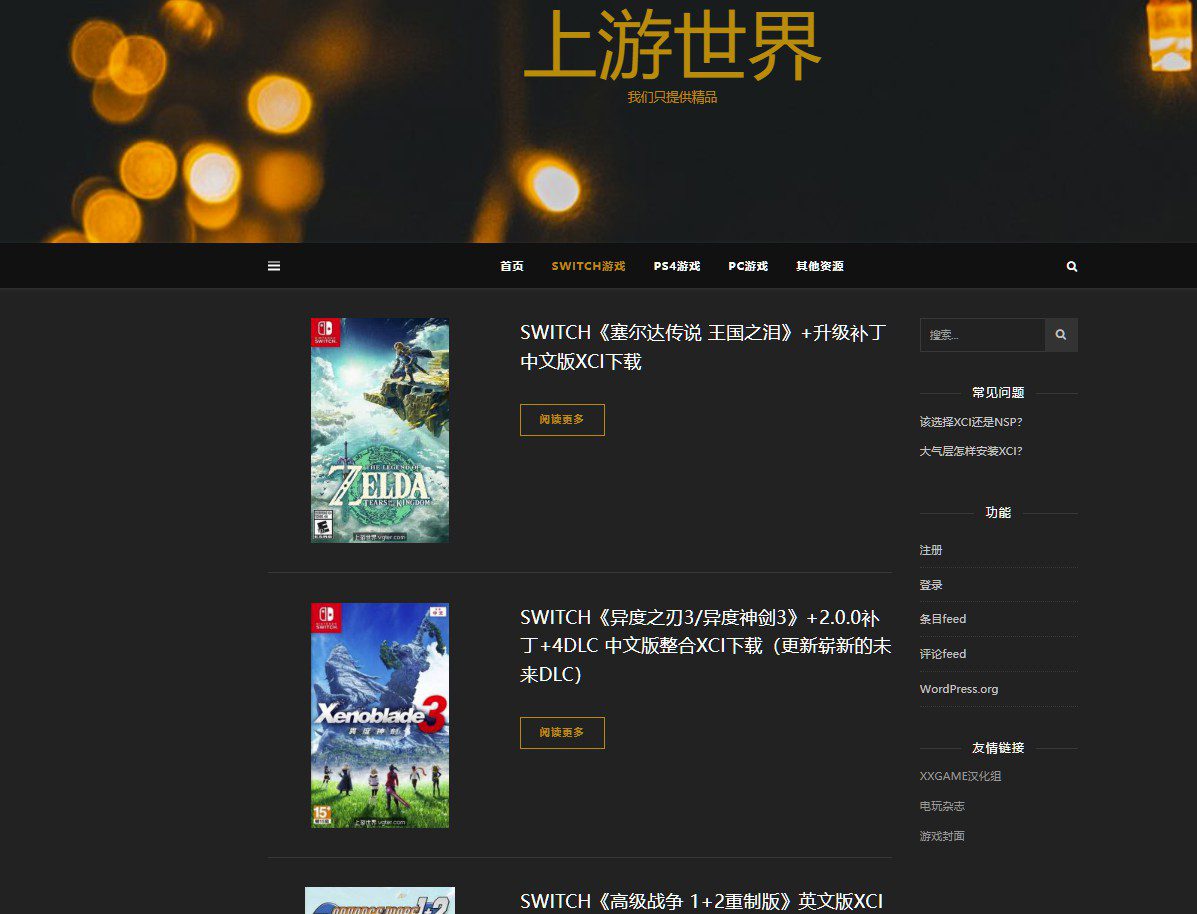
Task: Visit the WordPress.org link
Action: coord(959,688)
